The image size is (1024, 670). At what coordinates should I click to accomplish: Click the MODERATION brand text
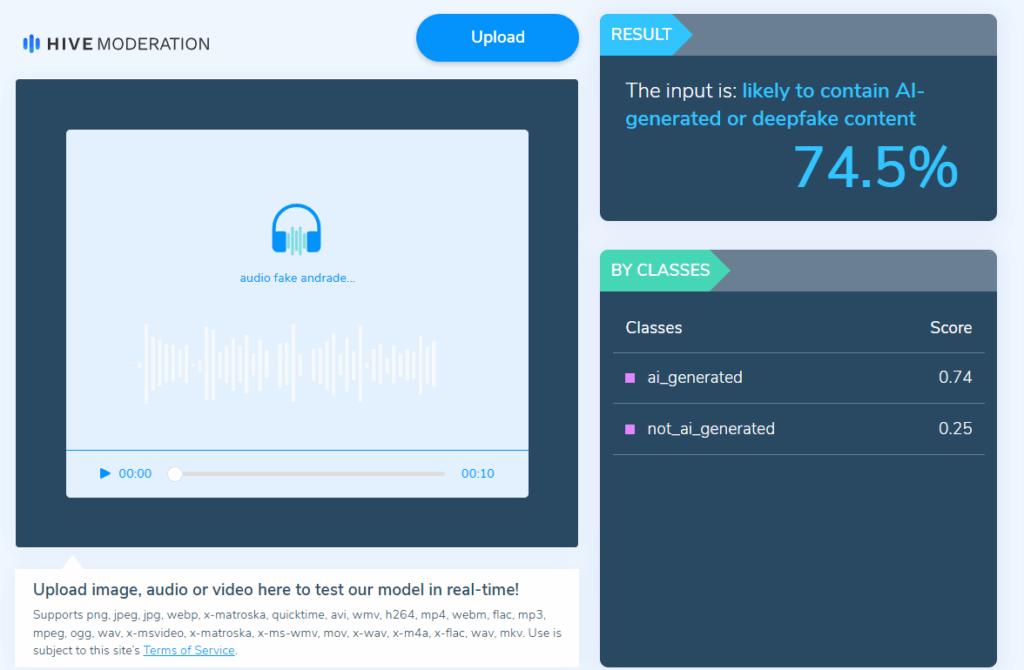pyautogui.click(x=150, y=44)
